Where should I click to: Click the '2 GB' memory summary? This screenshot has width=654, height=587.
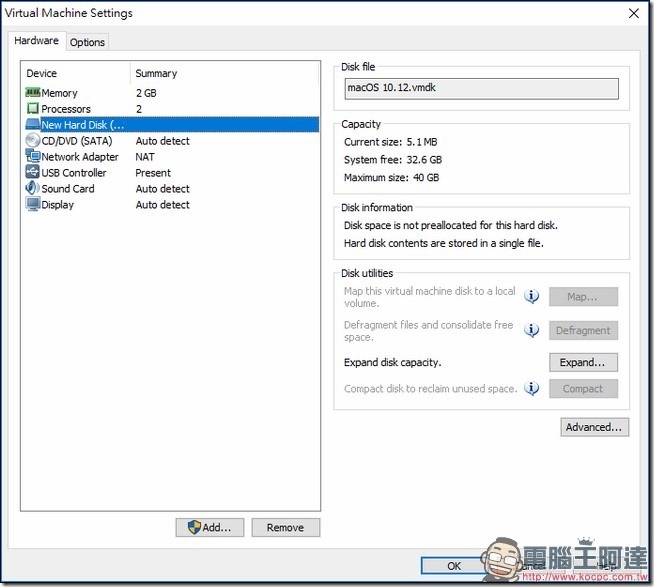pyautogui.click(x=146, y=93)
